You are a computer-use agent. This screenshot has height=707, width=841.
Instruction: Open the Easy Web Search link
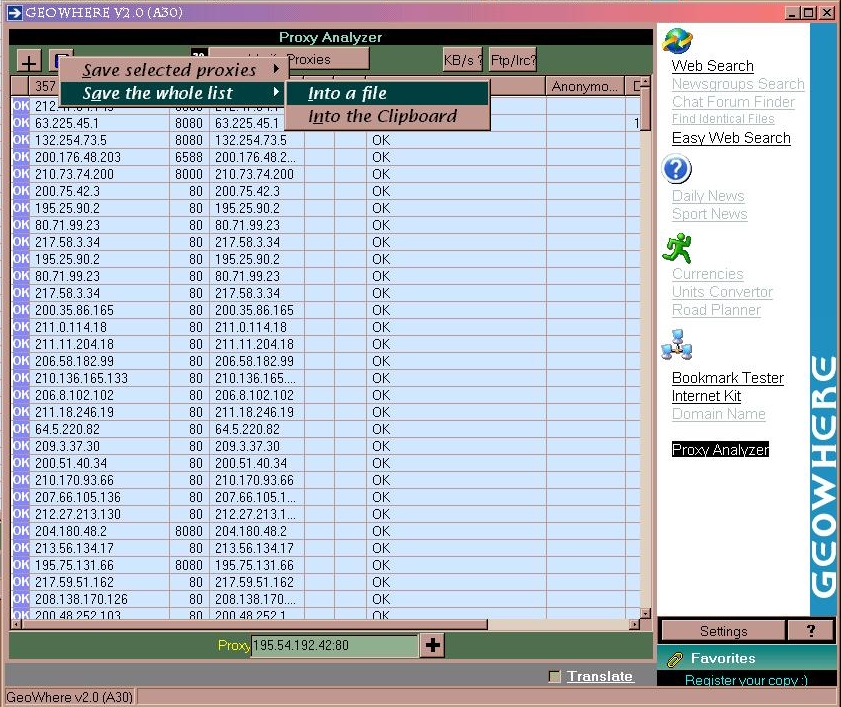tap(731, 138)
